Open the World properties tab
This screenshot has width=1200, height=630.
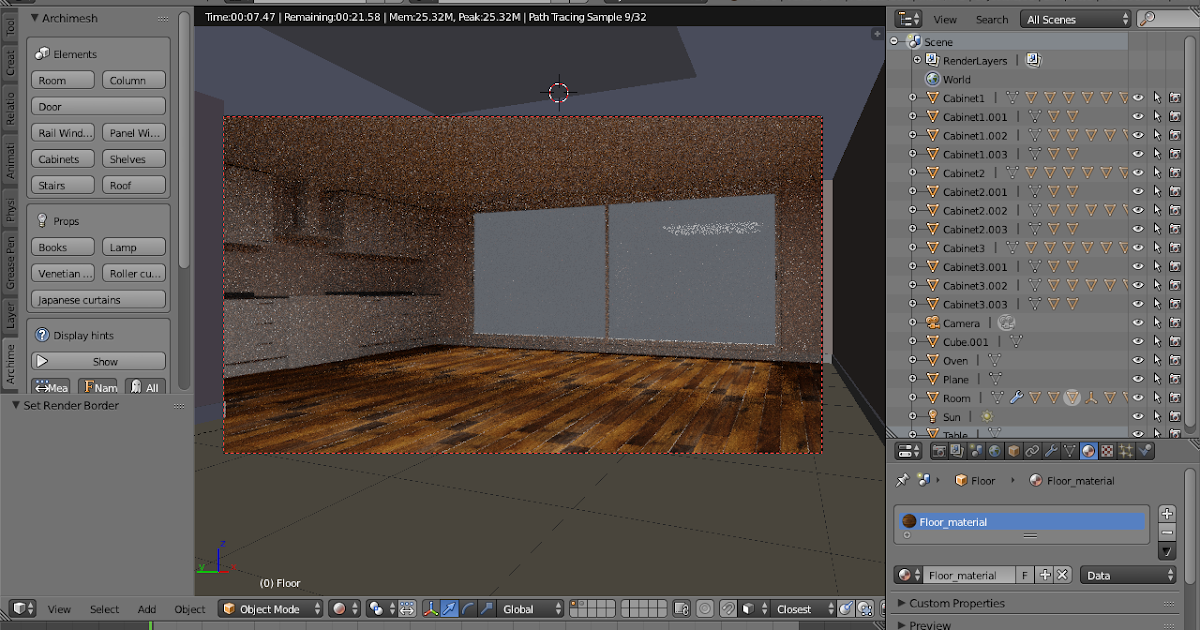[995, 451]
